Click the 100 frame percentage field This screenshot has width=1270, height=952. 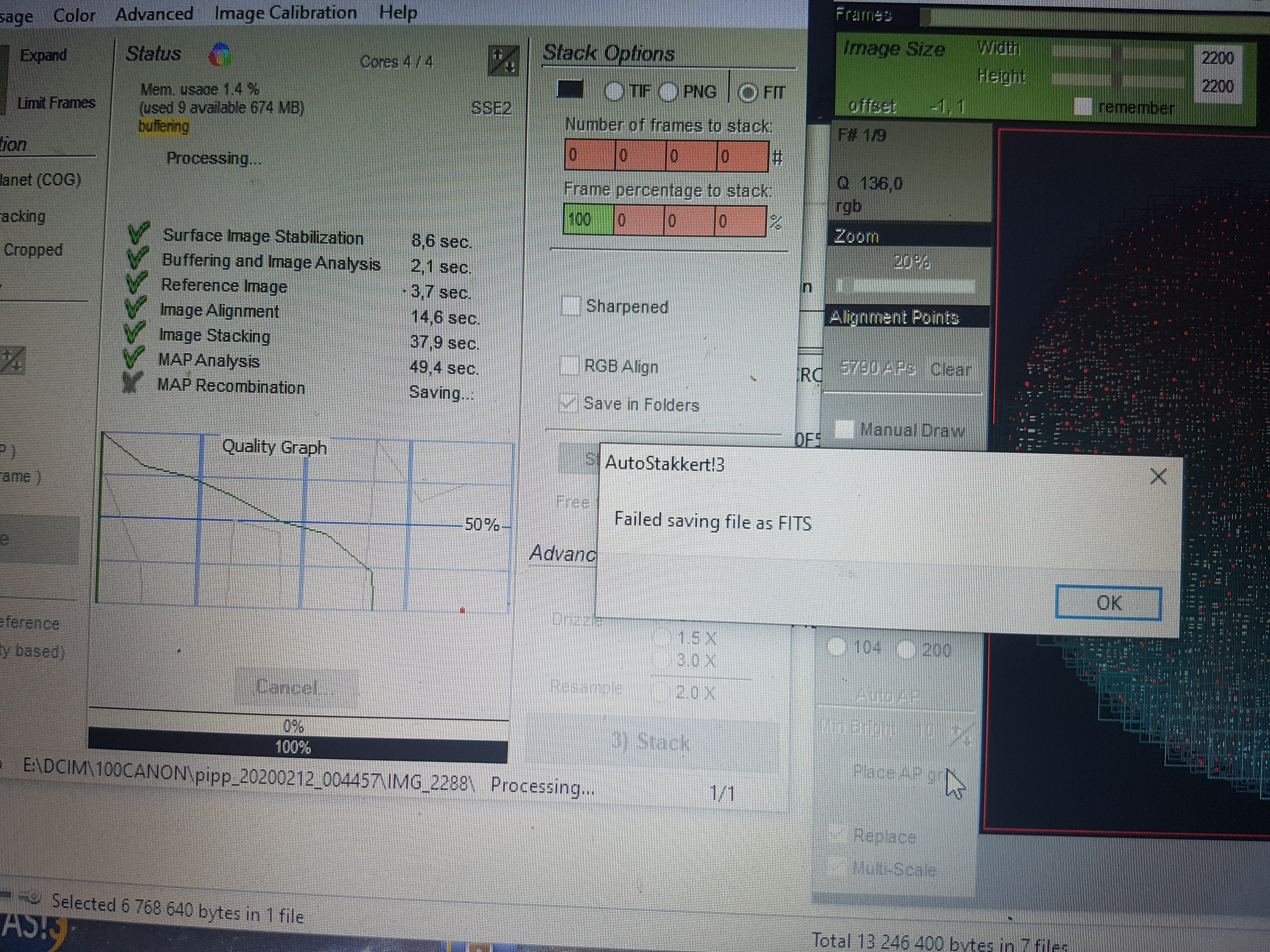point(588,220)
